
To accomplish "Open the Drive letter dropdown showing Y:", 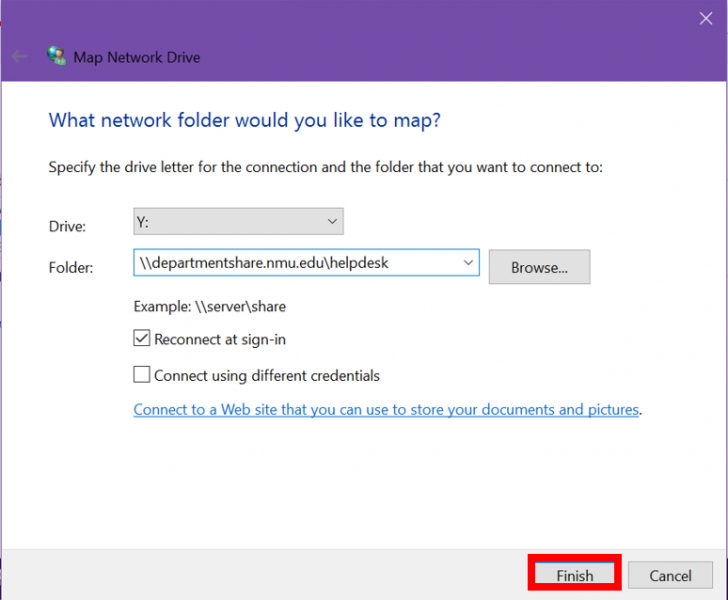I will tap(238, 222).
